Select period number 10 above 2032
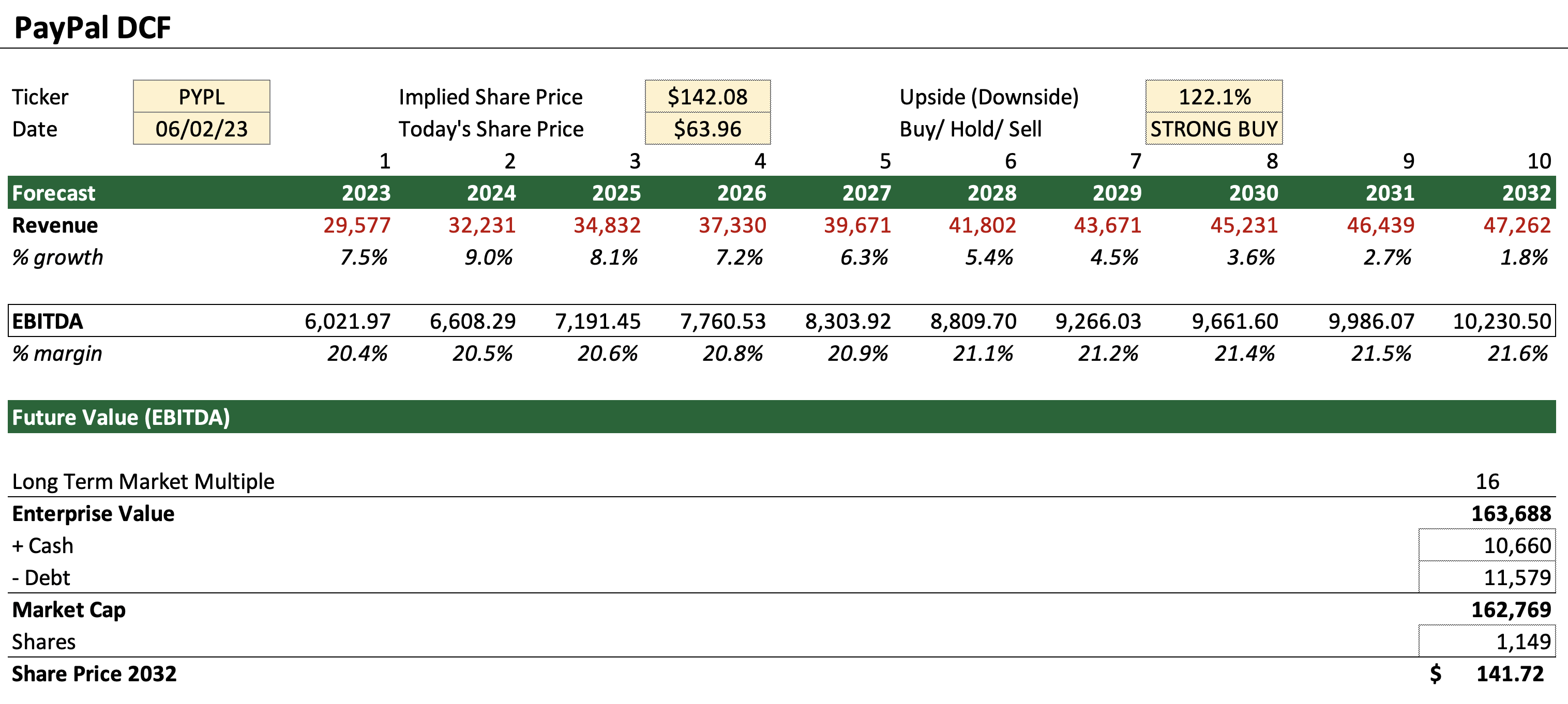1568x704 pixels. (x=1539, y=161)
